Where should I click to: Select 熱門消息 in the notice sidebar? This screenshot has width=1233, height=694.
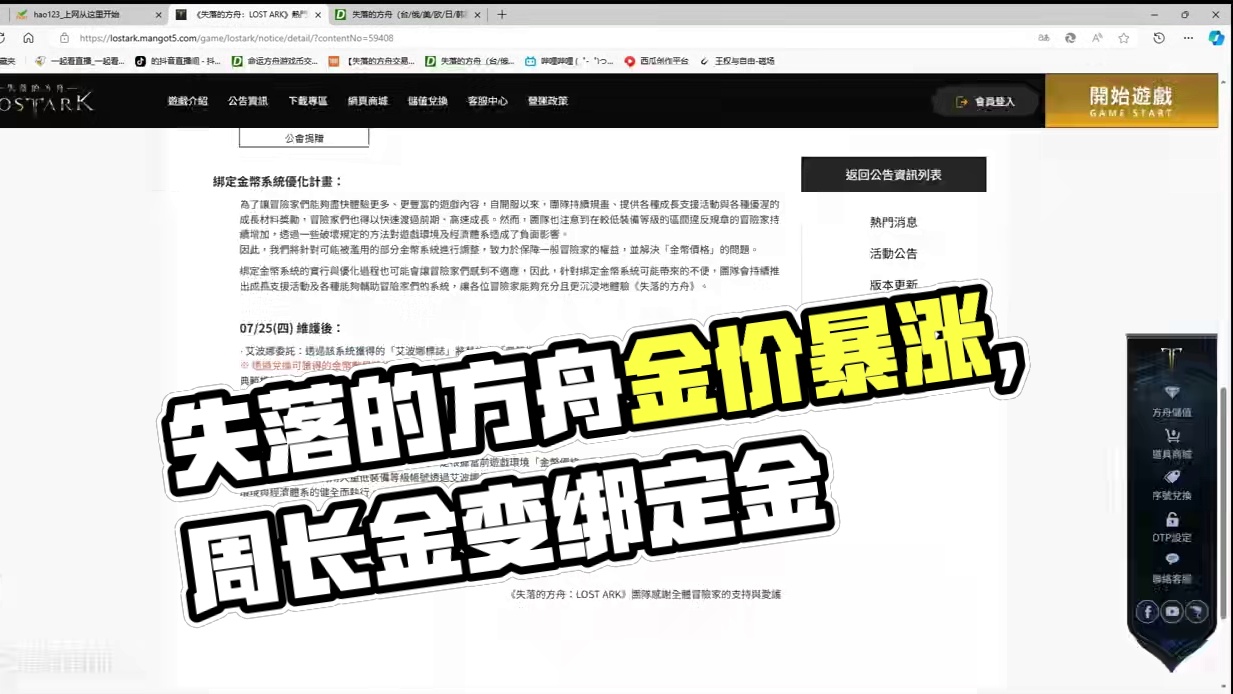tap(892, 221)
